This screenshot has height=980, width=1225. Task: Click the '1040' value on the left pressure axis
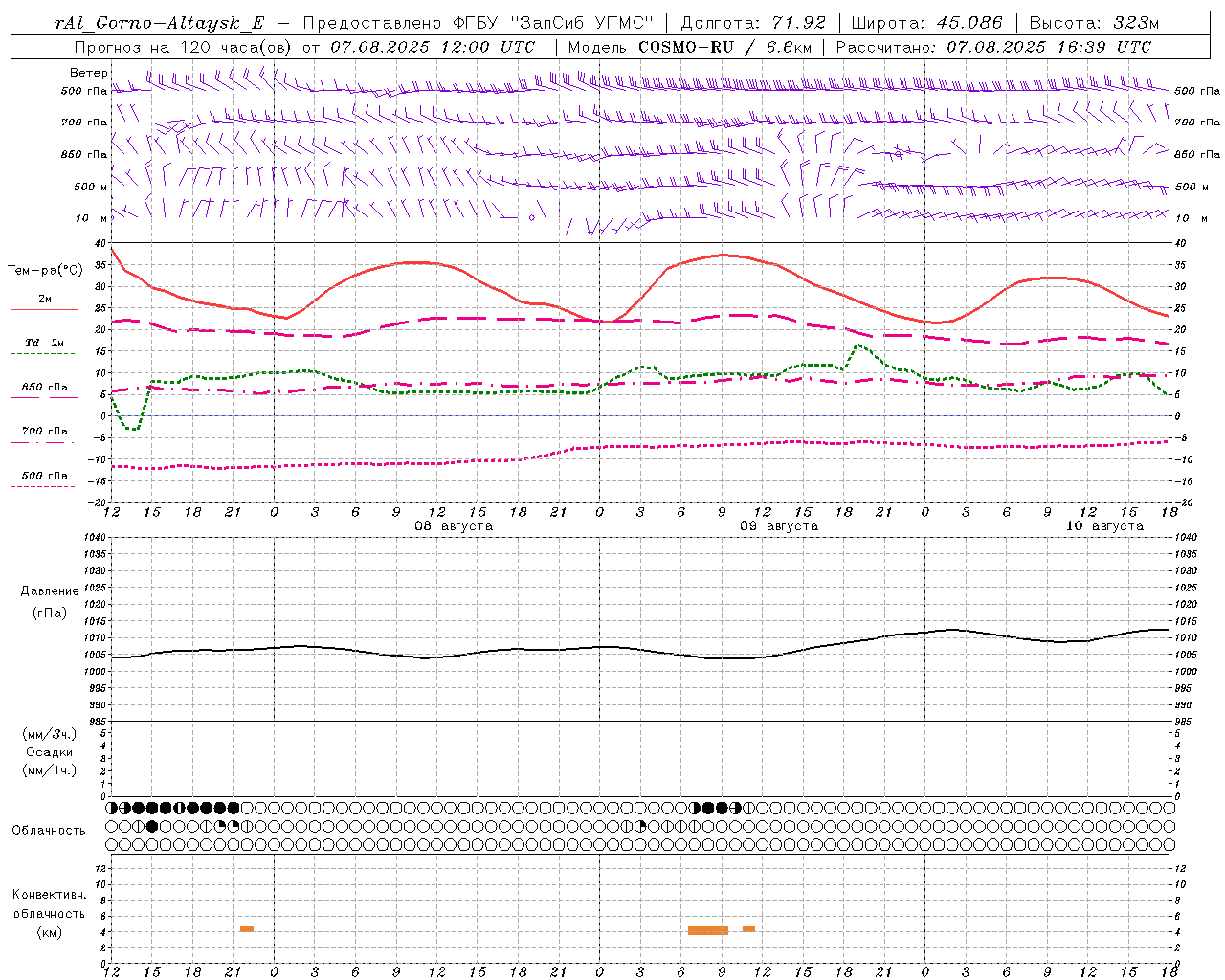[95, 538]
